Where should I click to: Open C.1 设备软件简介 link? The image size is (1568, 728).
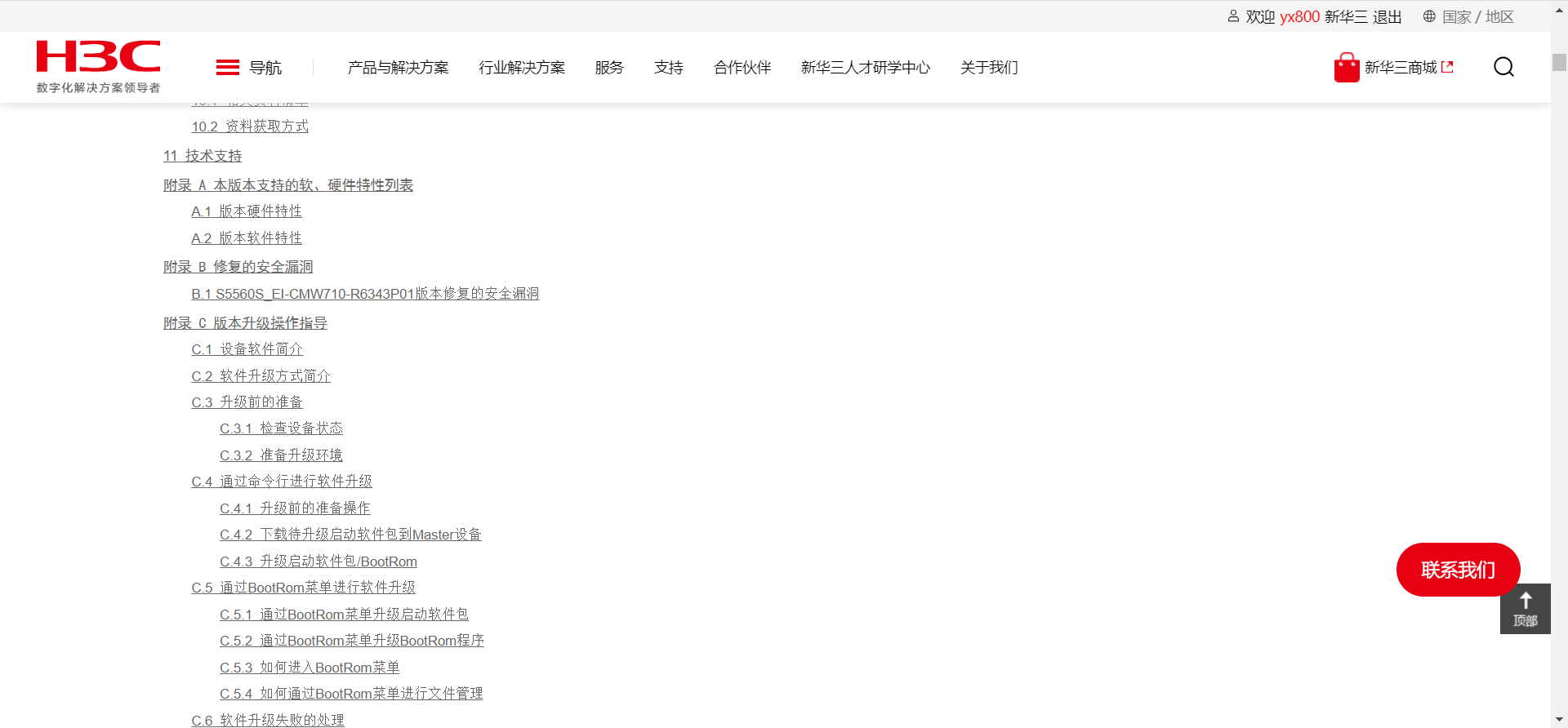[247, 349]
